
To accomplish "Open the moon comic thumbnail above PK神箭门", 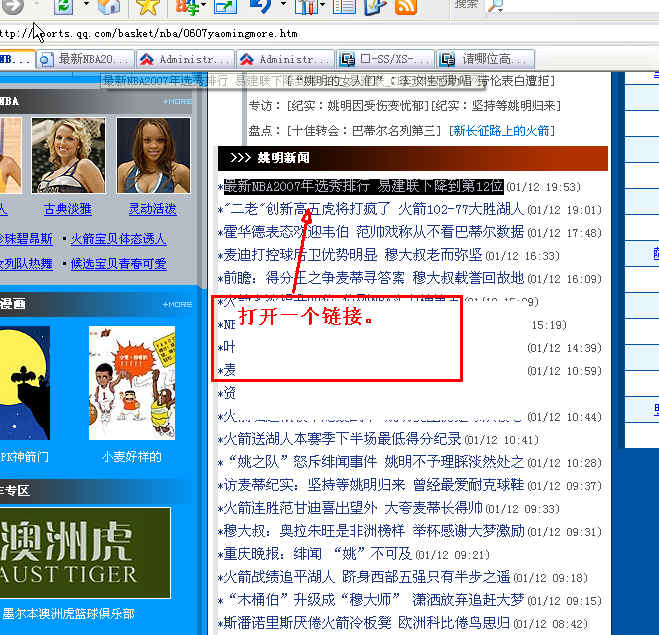I will pos(25,383).
